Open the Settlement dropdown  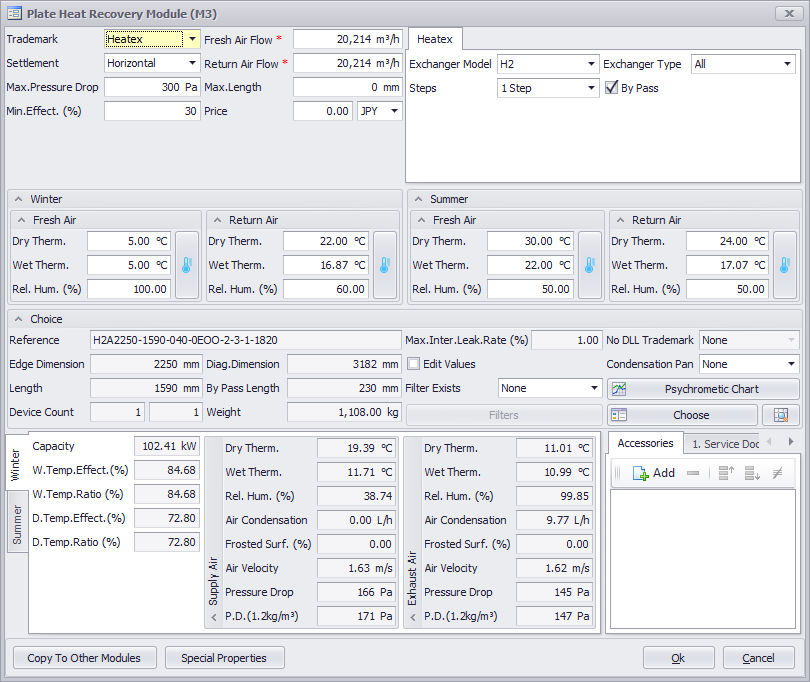(192, 63)
